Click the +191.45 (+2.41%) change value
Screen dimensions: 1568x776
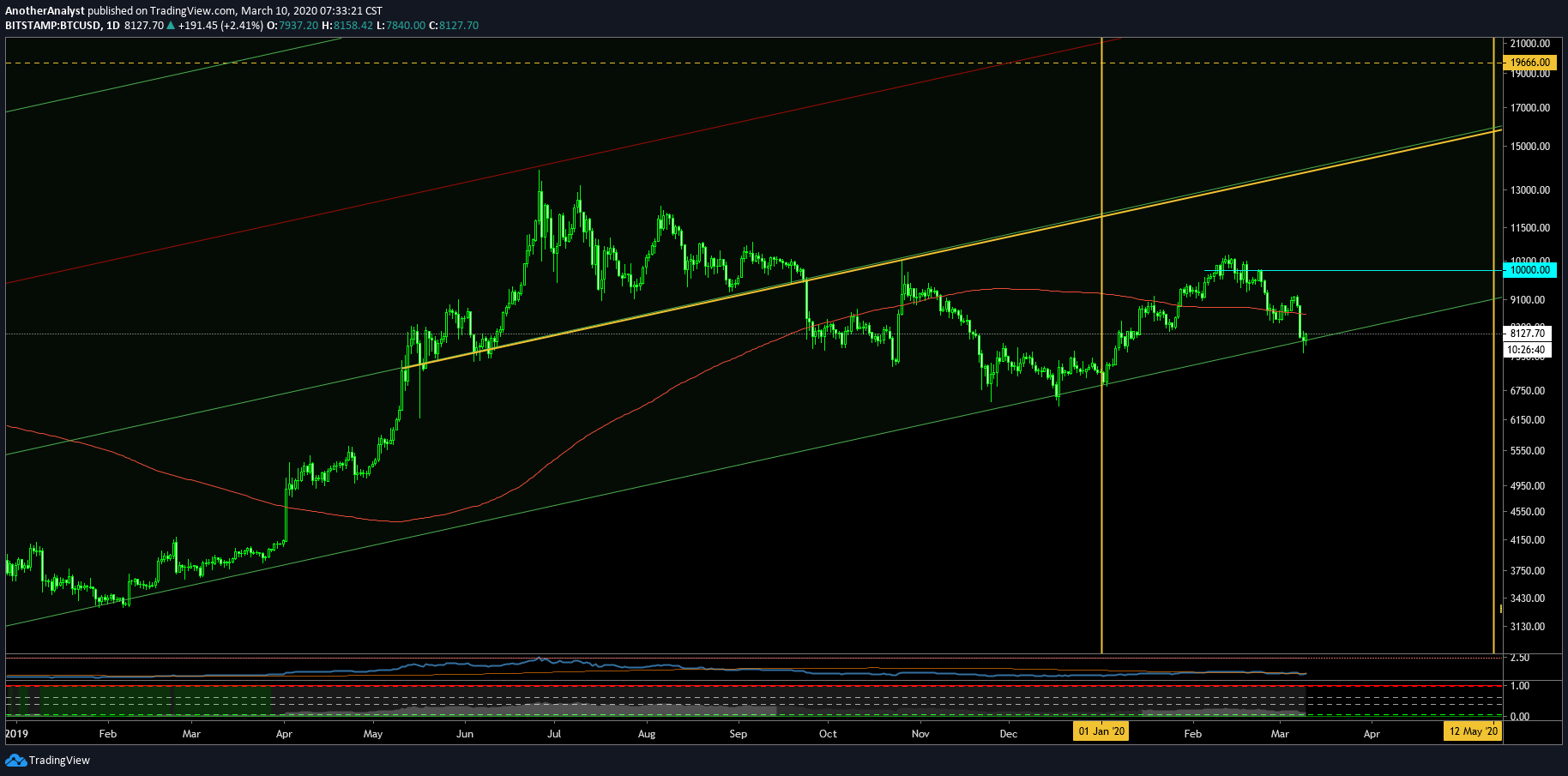(220, 26)
